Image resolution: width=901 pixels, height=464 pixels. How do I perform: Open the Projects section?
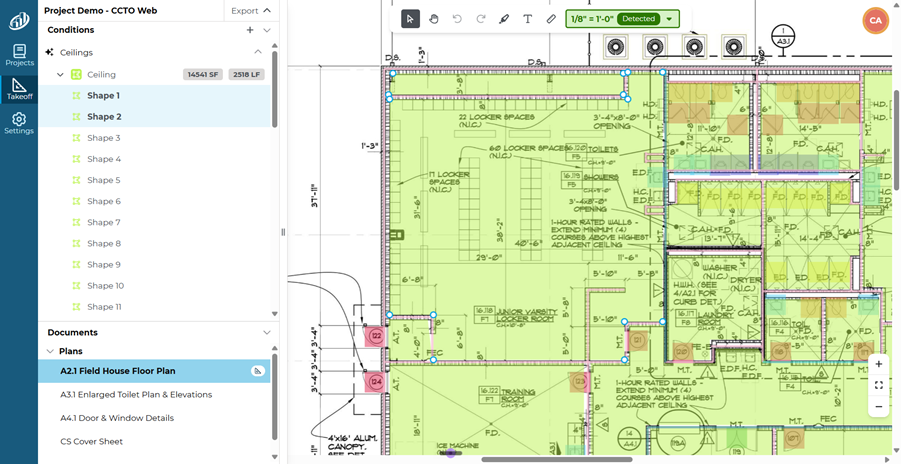pyautogui.click(x=19, y=55)
